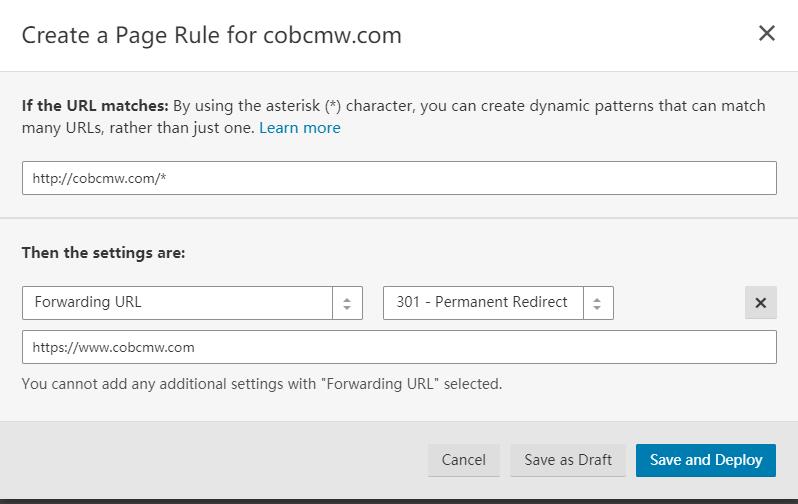Click the URL match pattern input field
Viewport: 798px width, 504px height.
pos(399,178)
